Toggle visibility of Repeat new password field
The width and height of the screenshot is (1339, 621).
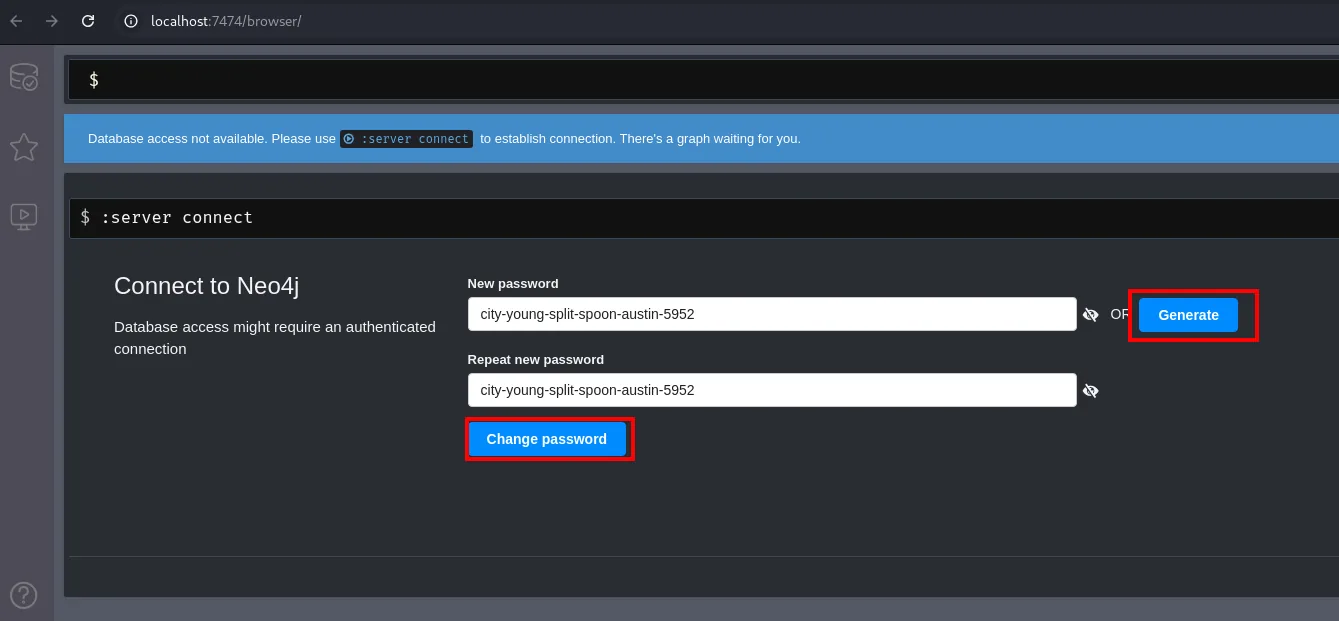1091,391
